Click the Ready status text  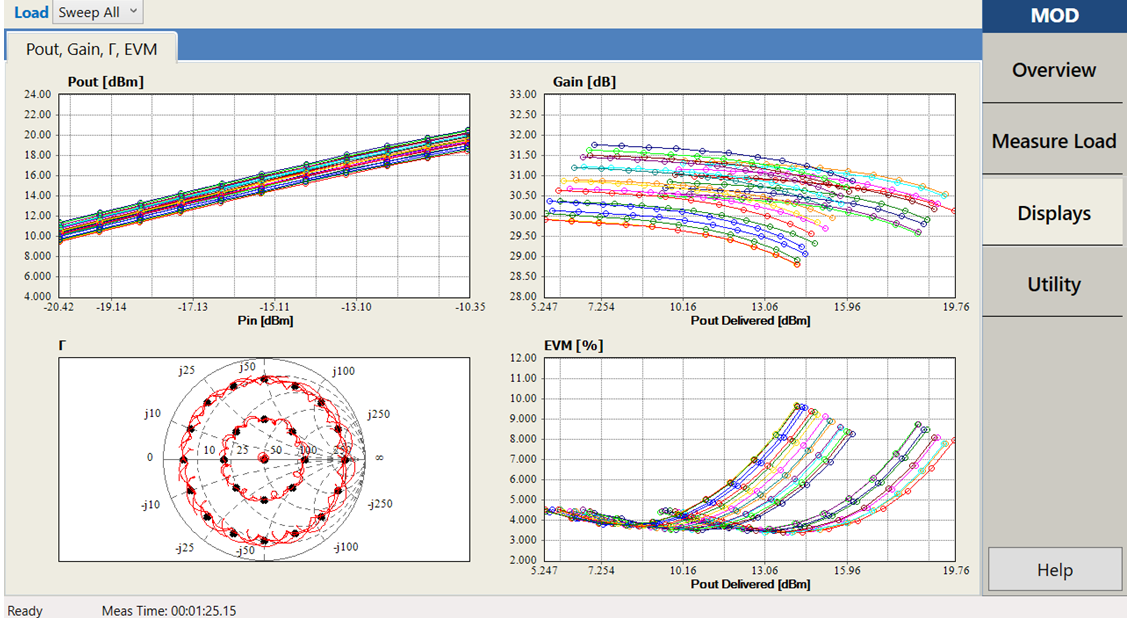pos(25,611)
